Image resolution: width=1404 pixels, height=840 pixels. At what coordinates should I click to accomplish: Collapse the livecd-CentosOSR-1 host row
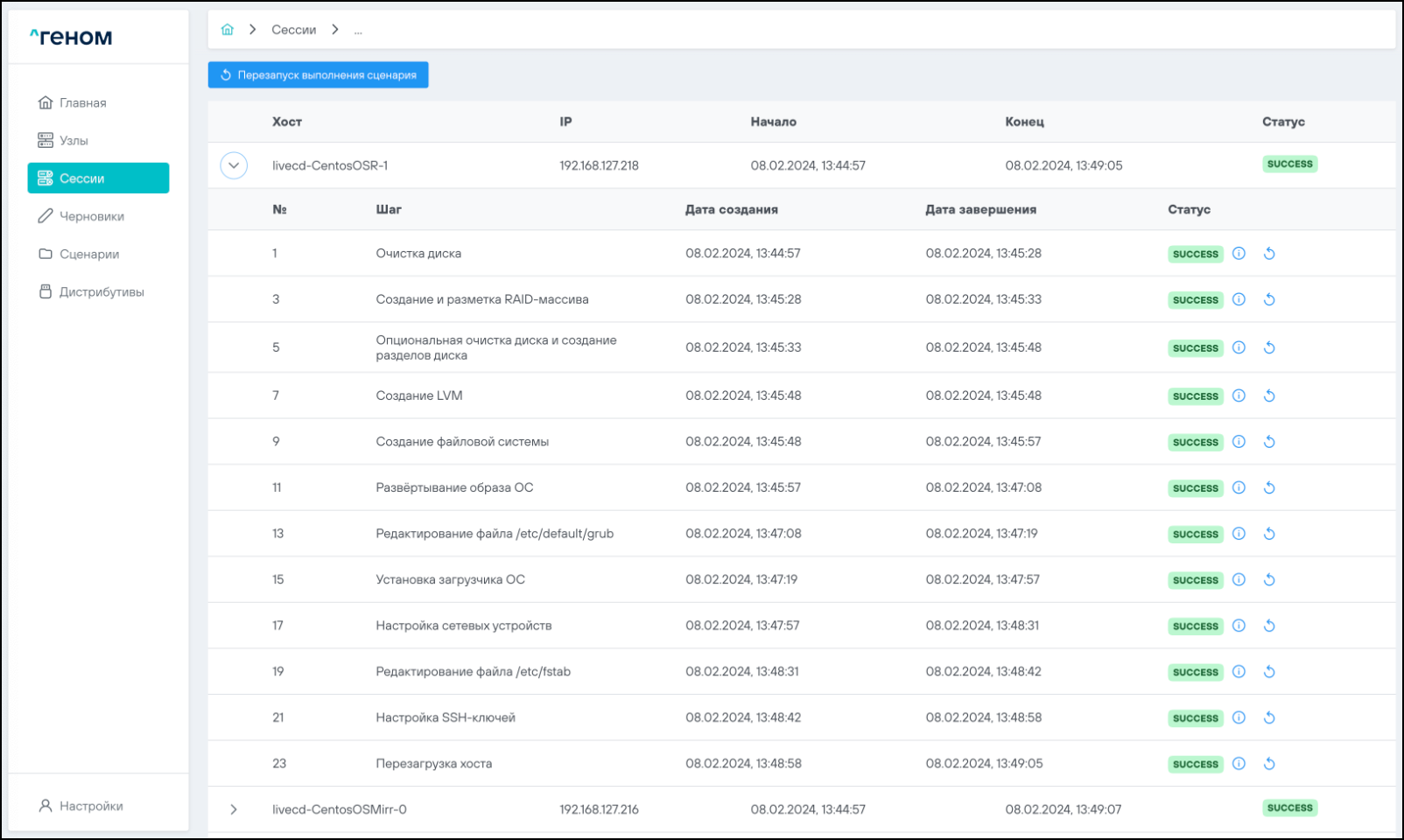pyautogui.click(x=234, y=165)
